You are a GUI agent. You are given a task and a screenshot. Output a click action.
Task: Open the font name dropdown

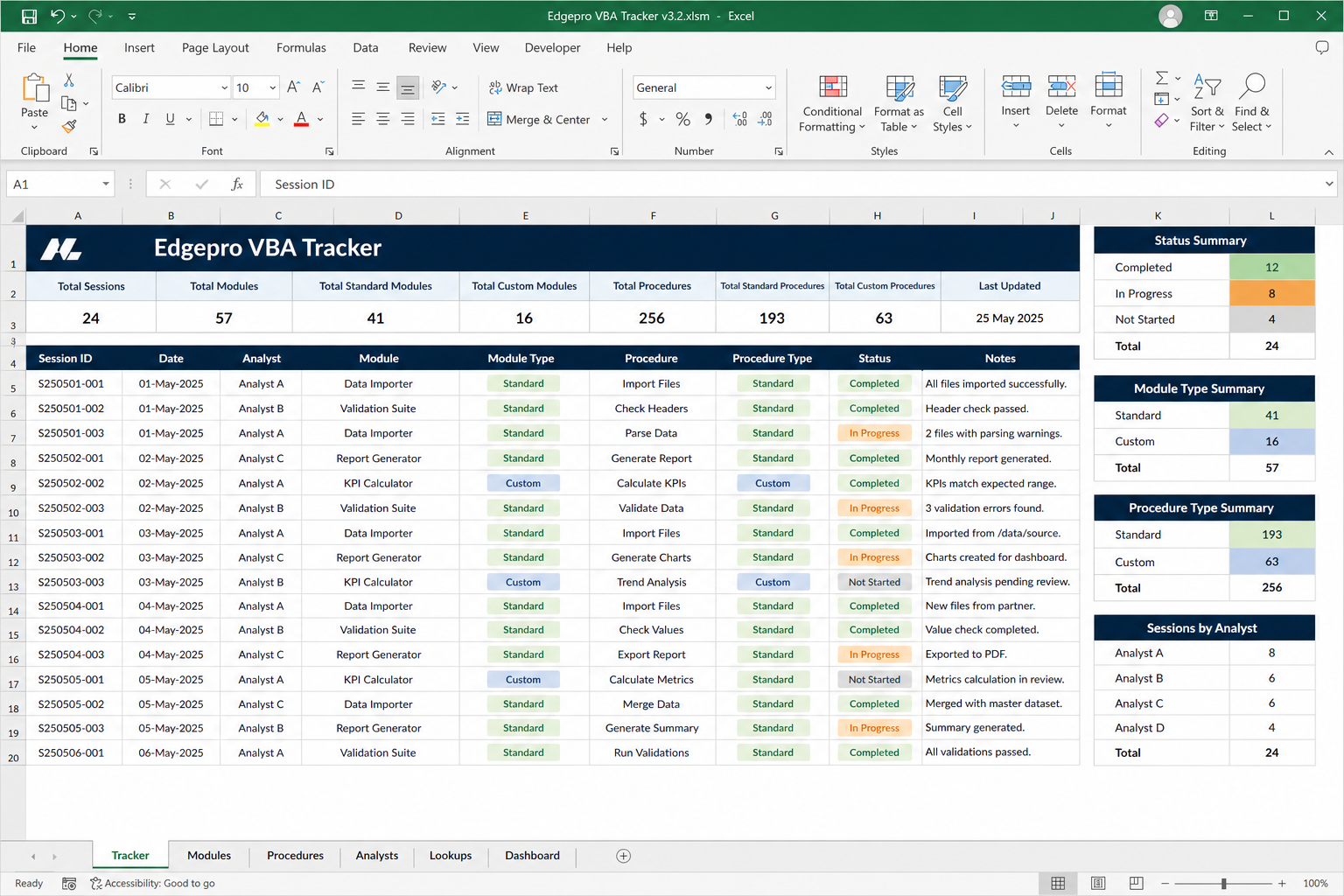(x=225, y=87)
